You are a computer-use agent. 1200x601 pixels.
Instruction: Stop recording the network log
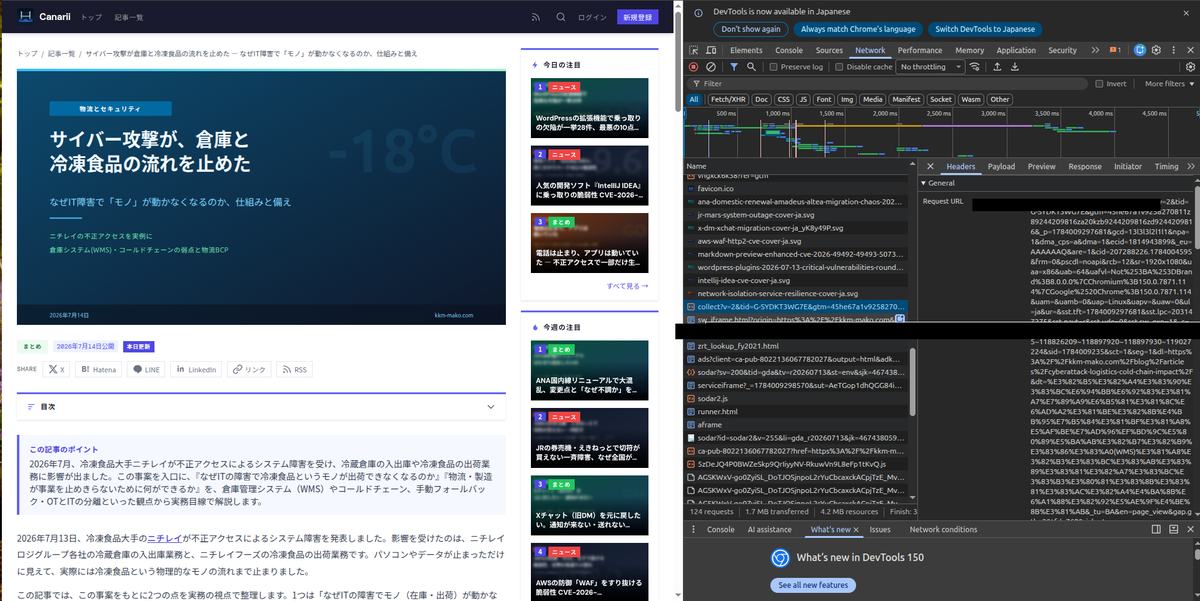pyautogui.click(x=695, y=67)
